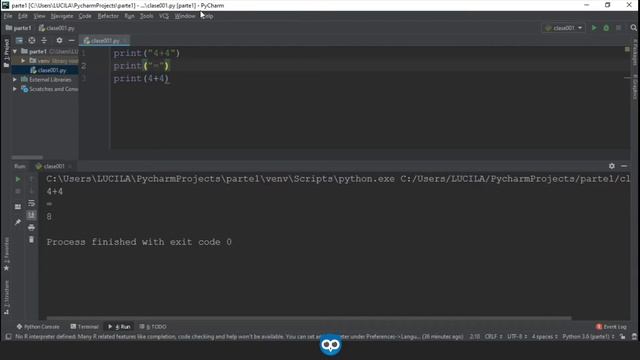Click the restore layout icon in Run panel

18,207
